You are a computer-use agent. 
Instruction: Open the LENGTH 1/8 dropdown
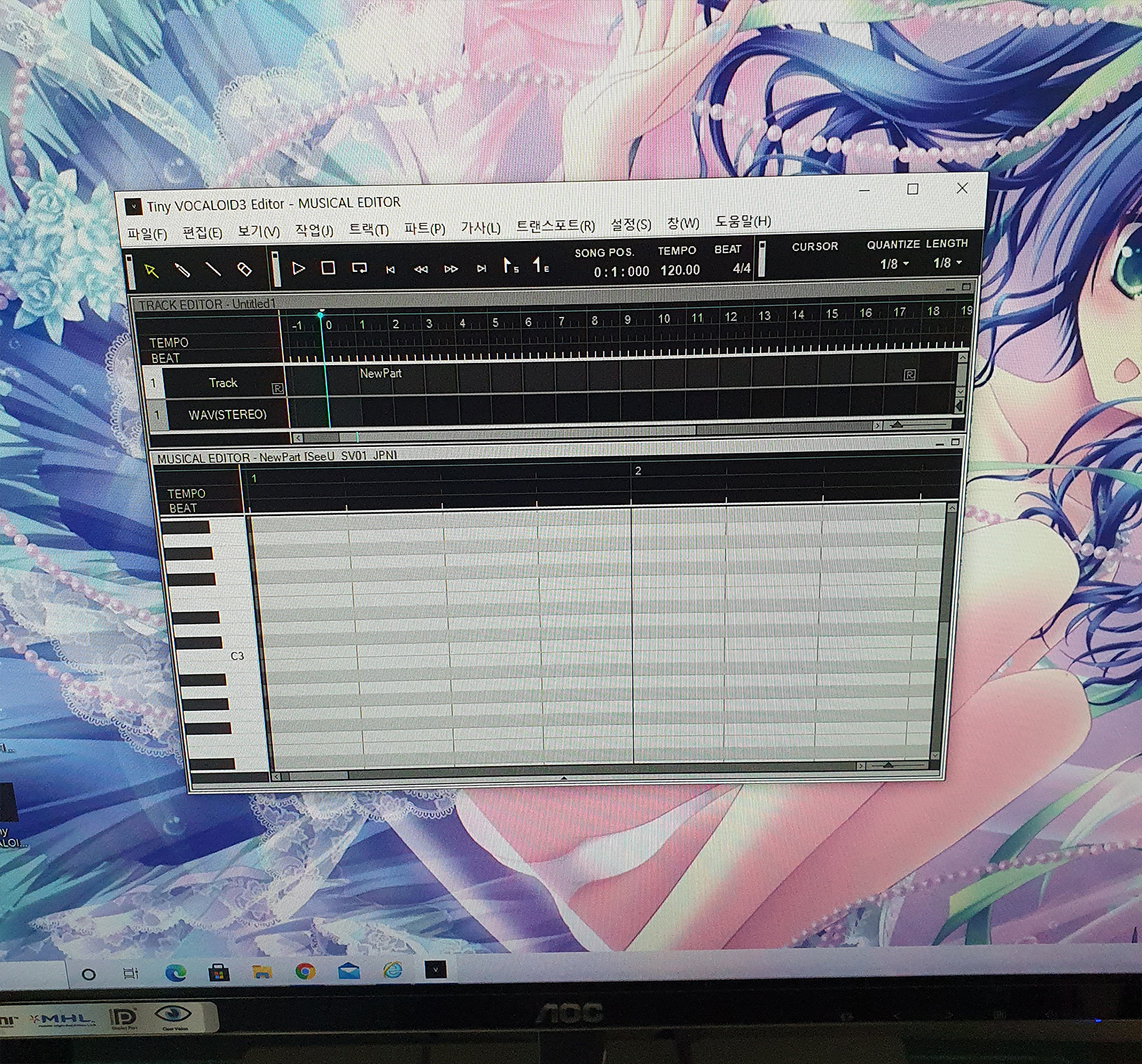pyautogui.click(x=948, y=263)
